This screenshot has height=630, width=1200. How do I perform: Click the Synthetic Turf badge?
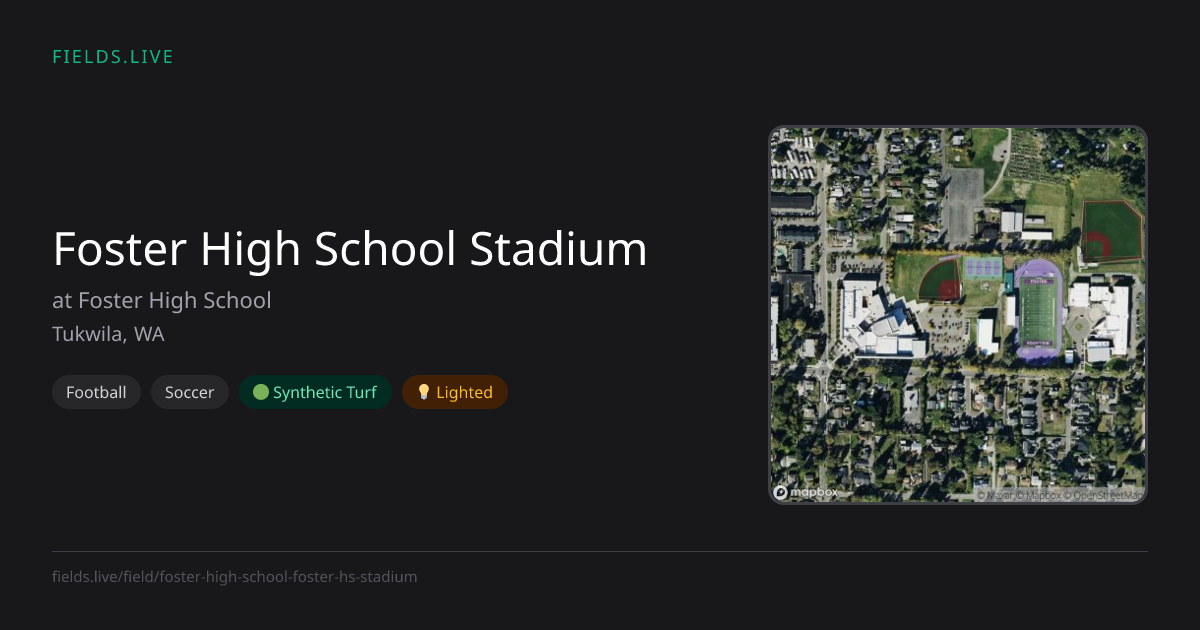pos(315,392)
